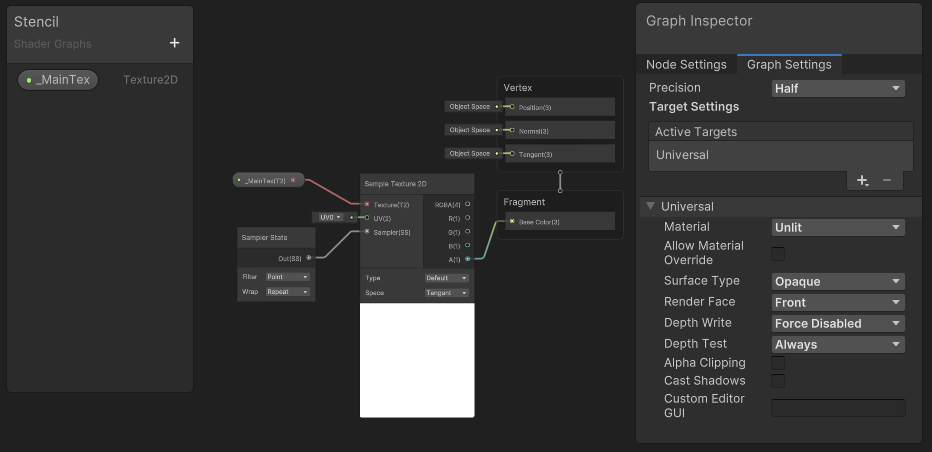The height and width of the screenshot is (452, 932).
Task: Click the Vertex Position(3) input port
Action: tap(512, 107)
